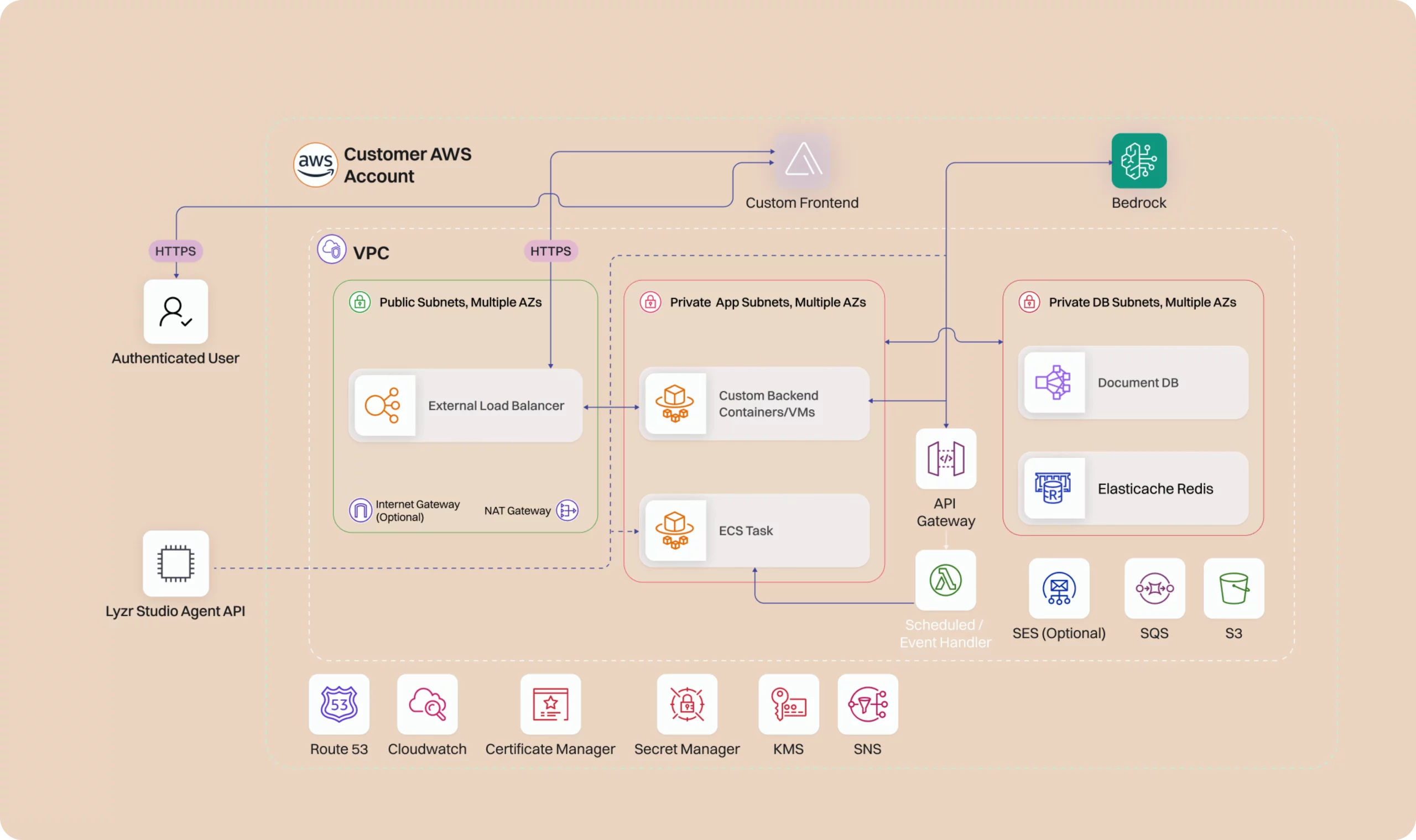Select the Route 53 icon
1416x840 pixels.
pyautogui.click(x=339, y=704)
